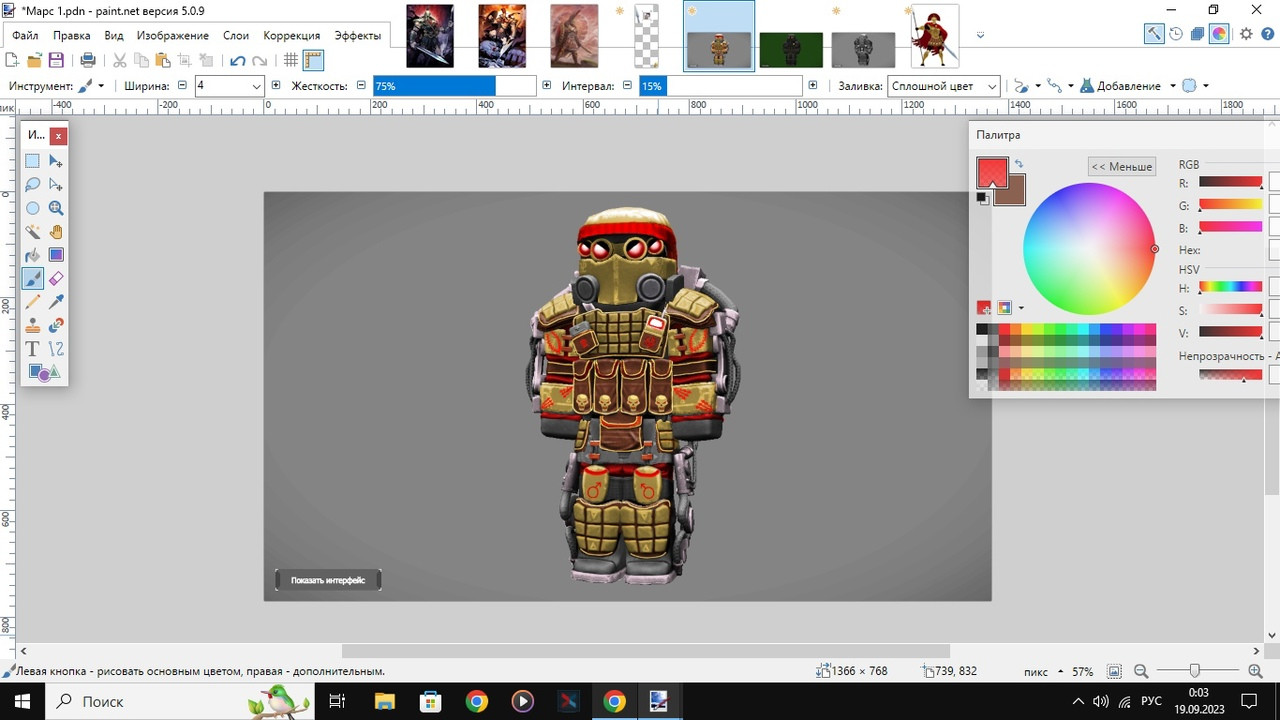Toggle the Tools window visibility
The height and width of the screenshot is (720, 1280).
click(x=1154, y=33)
